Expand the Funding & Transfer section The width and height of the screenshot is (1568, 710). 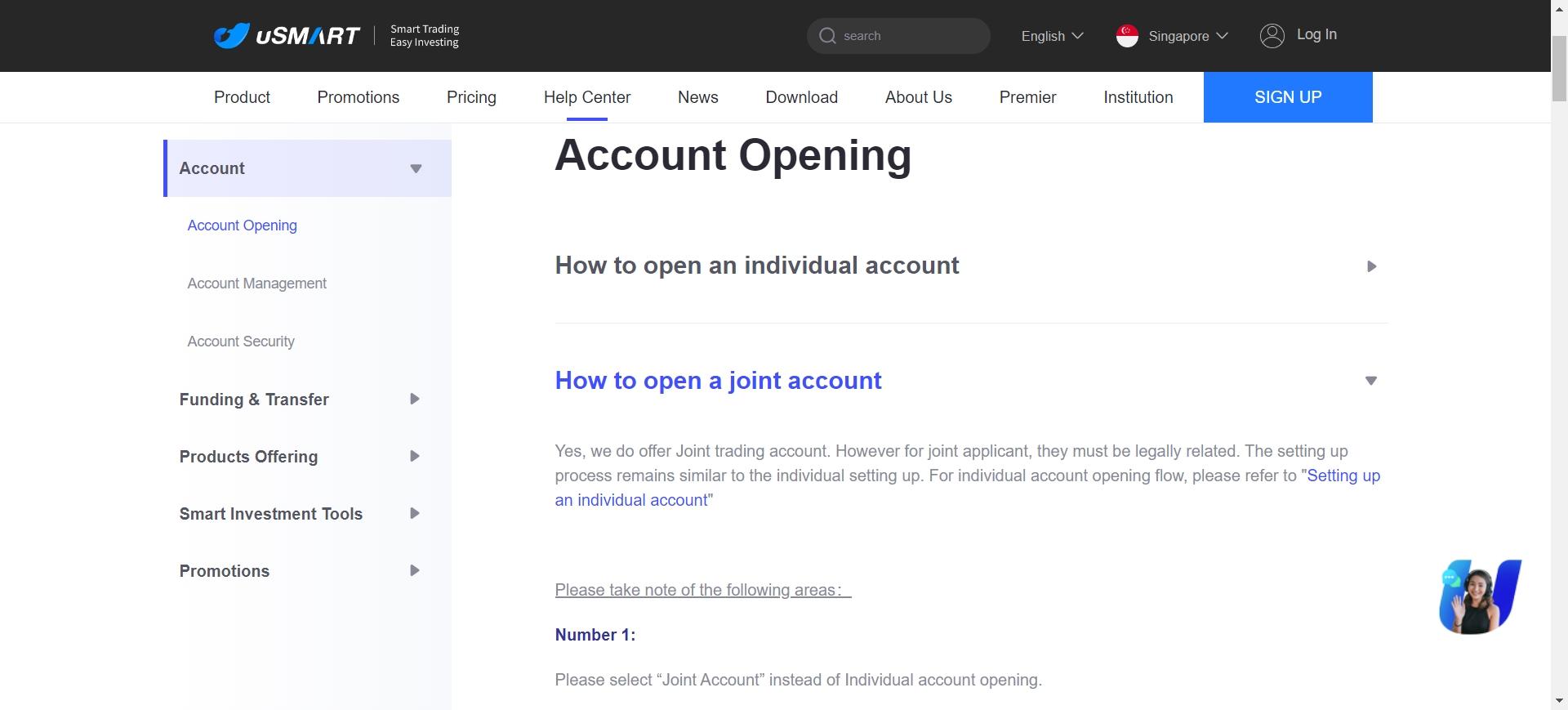415,400
